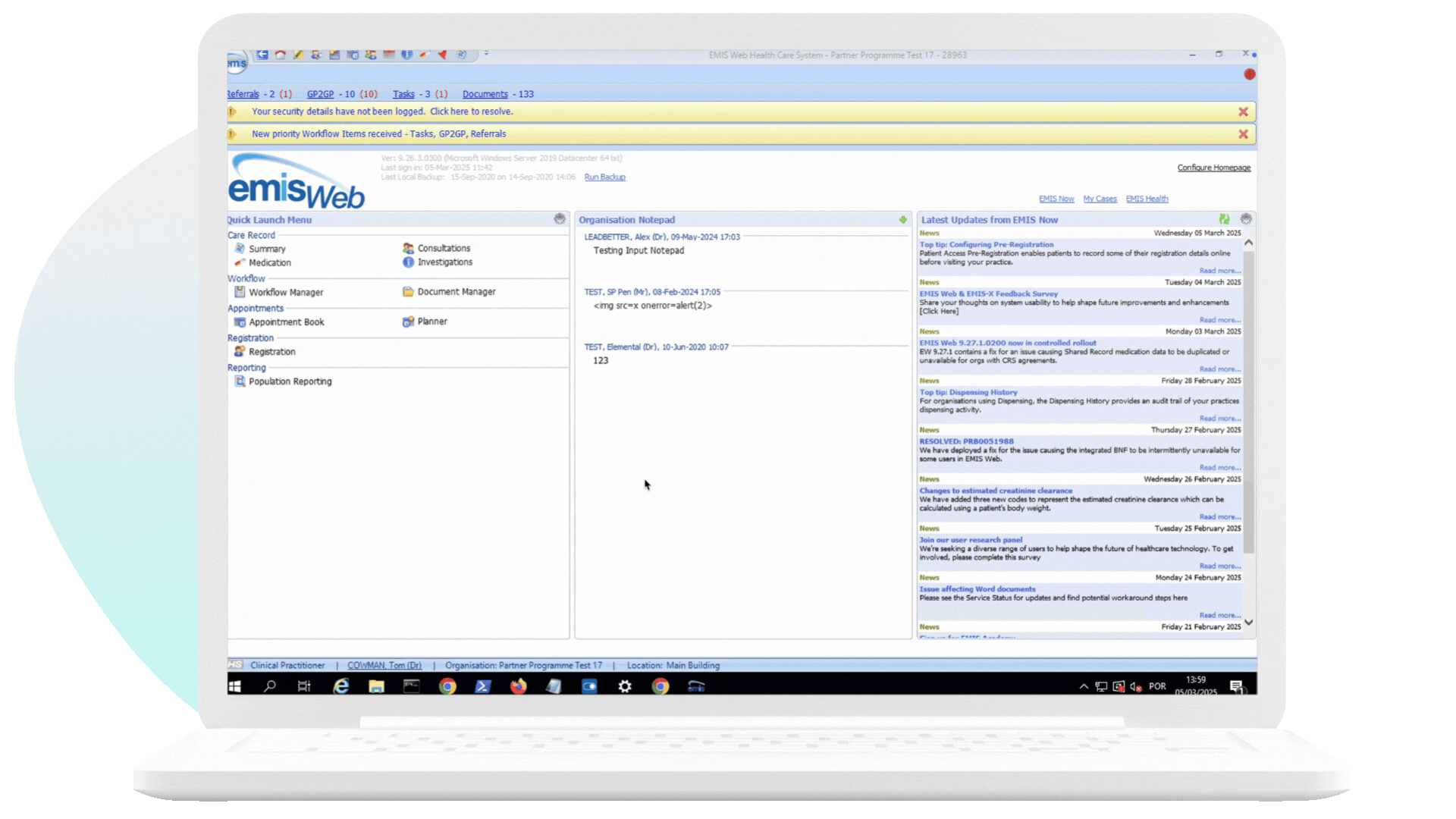1456x819 pixels.
Task: Switch to the EMIS Health tab link
Action: click(1147, 199)
